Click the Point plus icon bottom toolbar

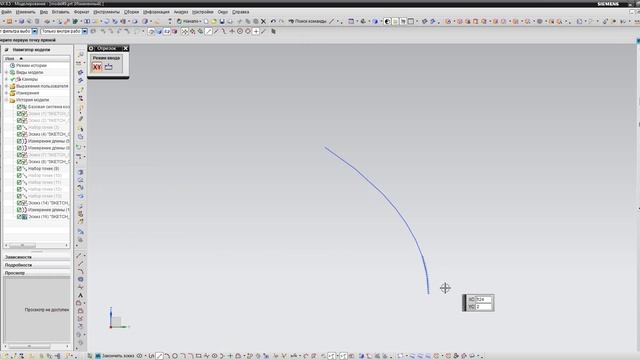pos(230,356)
